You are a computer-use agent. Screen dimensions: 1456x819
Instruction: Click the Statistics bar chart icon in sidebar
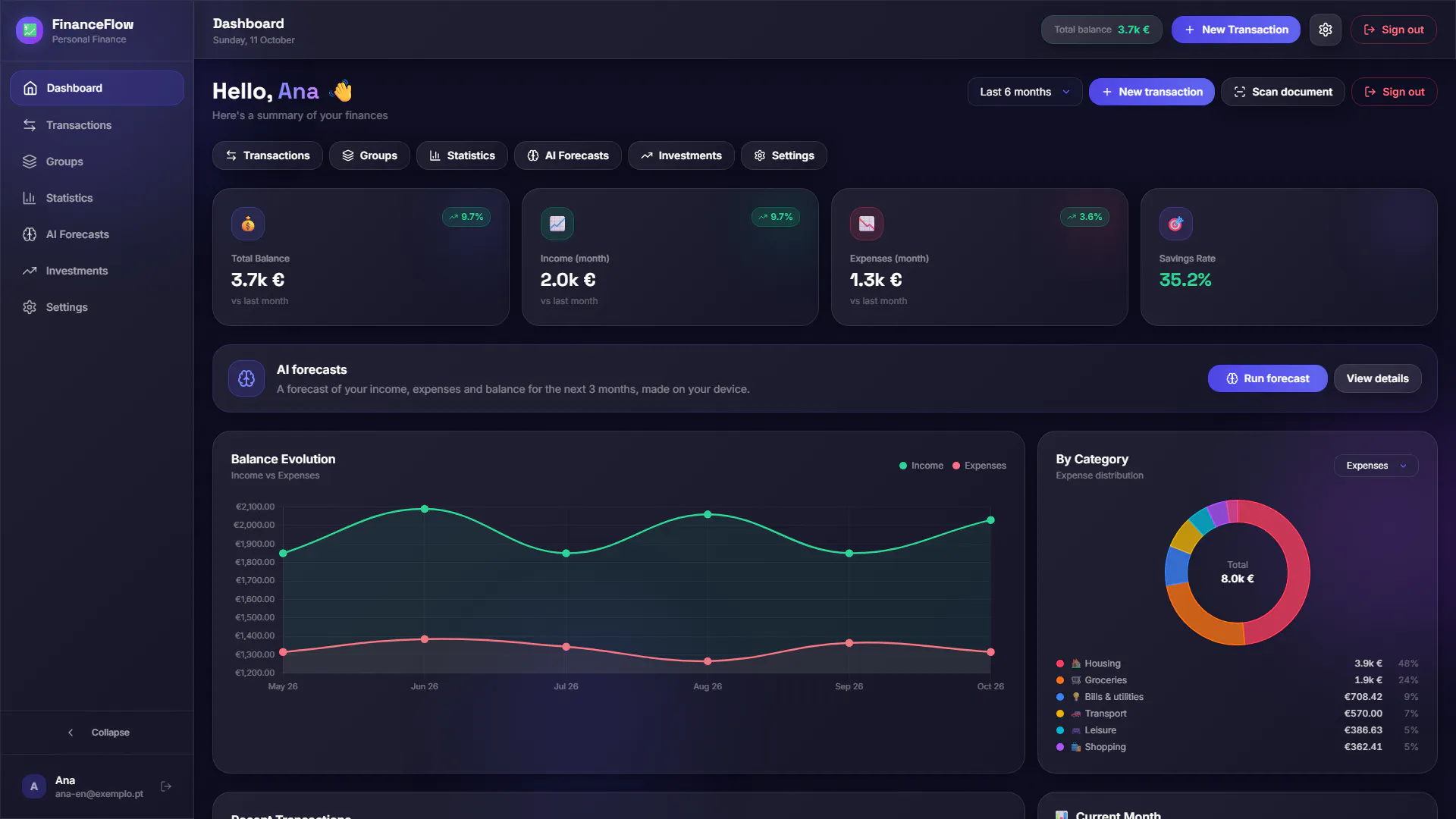tap(30, 198)
